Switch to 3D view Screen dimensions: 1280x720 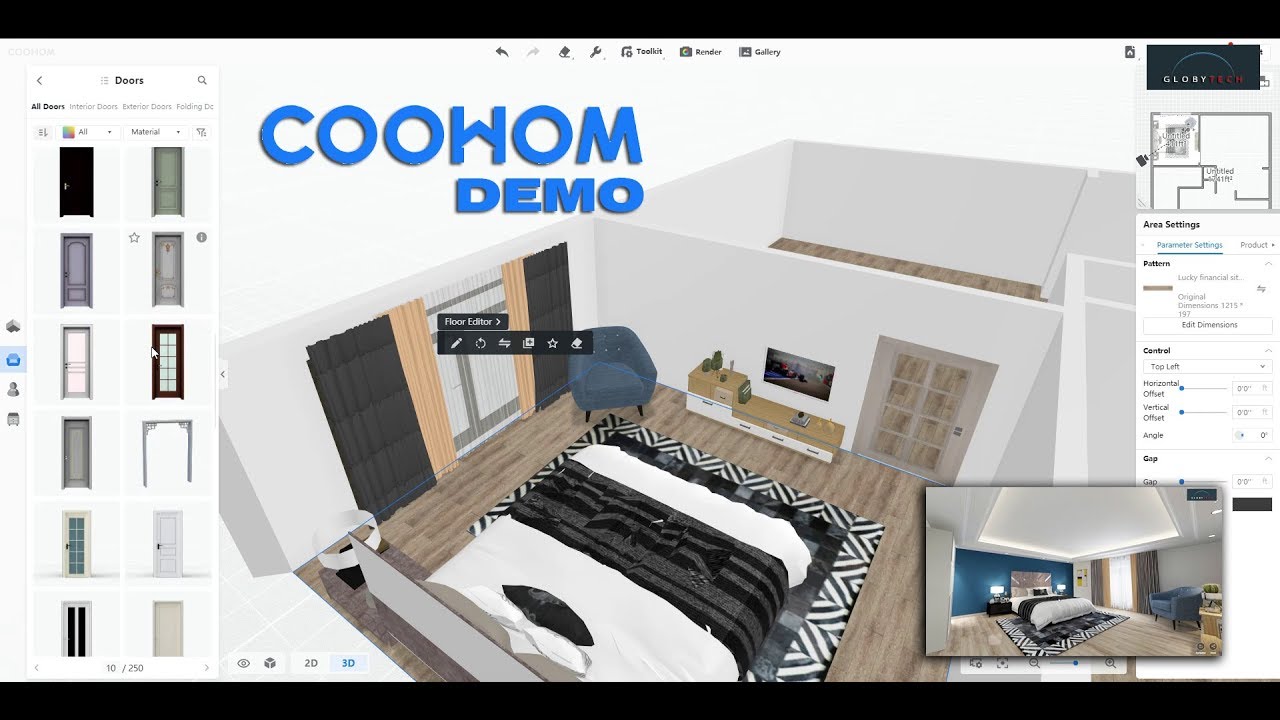point(348,663)
